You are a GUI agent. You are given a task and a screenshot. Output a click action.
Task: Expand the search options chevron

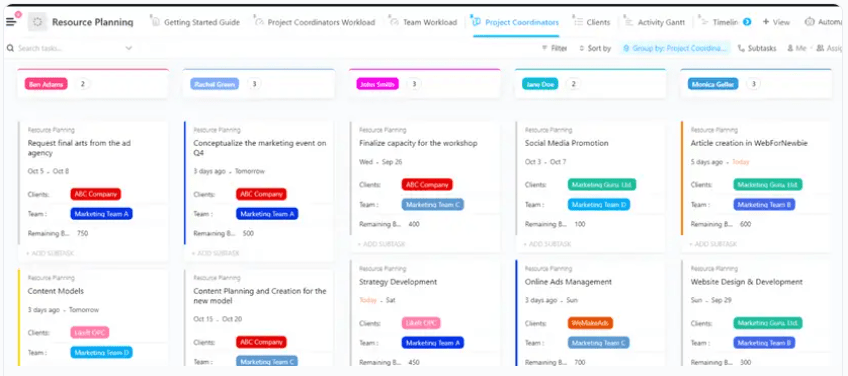pyautogui.click(x=129, y=48)
